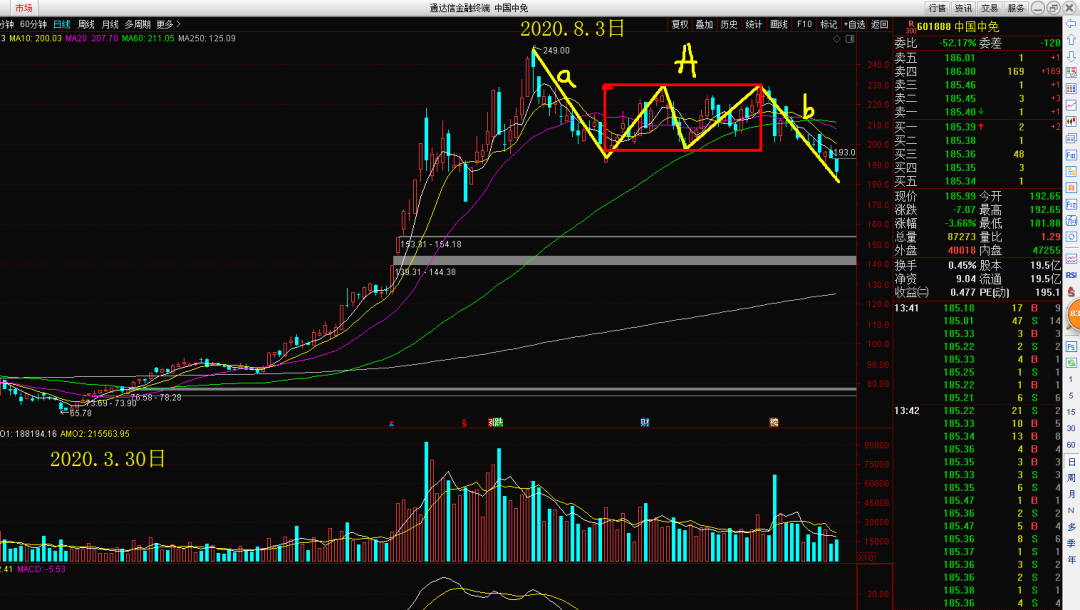Click the MA20: 207.70 indicator label
The image size is (1080, 610).
92,39
